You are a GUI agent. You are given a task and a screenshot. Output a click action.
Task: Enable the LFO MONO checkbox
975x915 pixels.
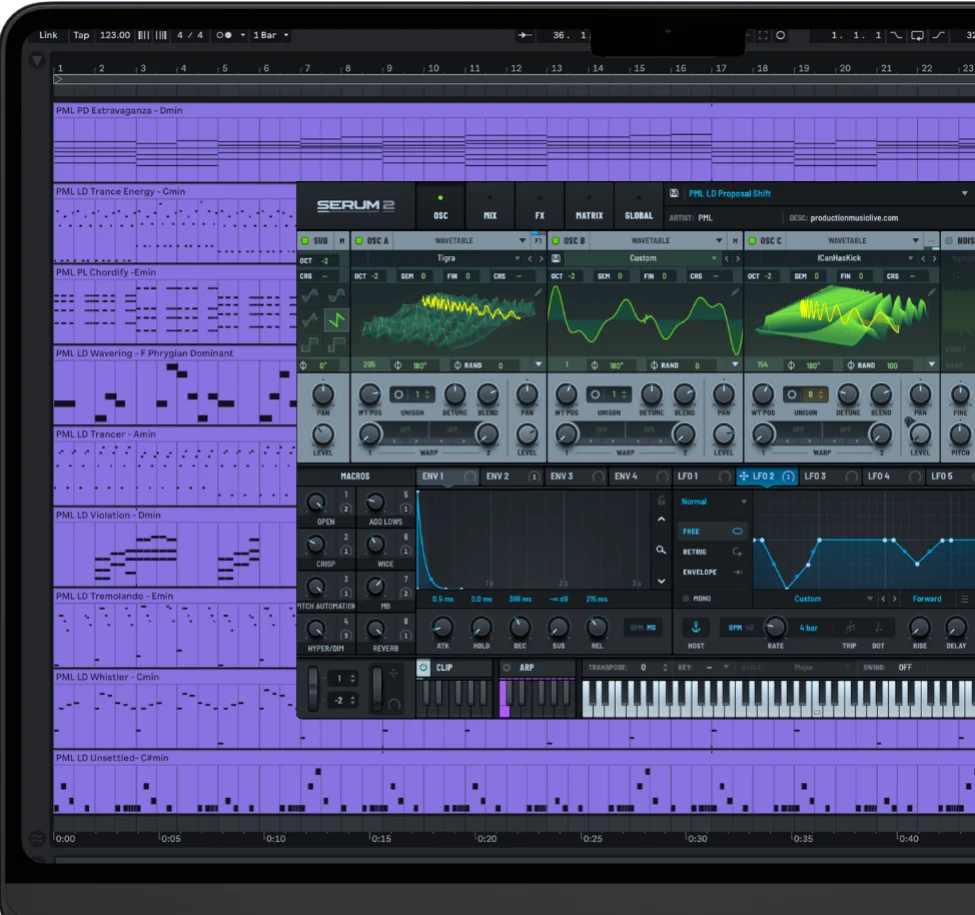[x=685, y=599]
